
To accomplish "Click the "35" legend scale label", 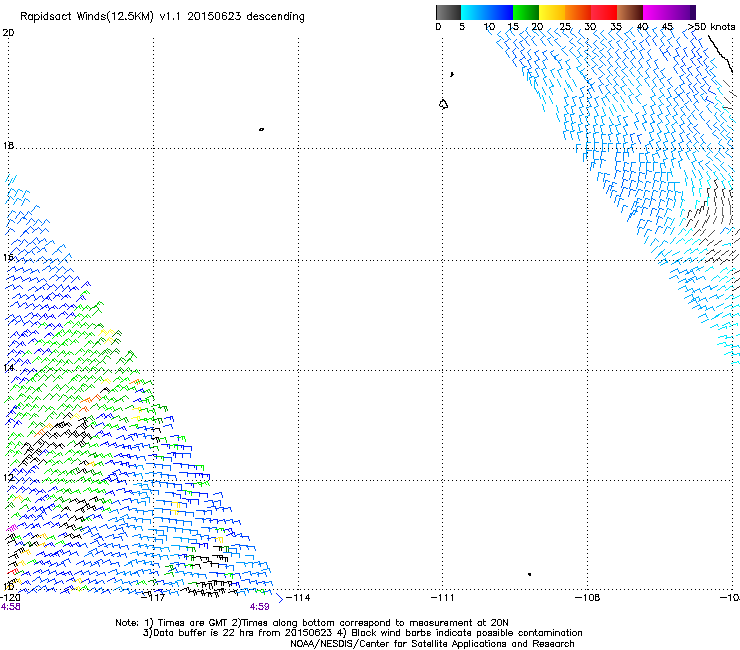I will (x=616, y=27).
